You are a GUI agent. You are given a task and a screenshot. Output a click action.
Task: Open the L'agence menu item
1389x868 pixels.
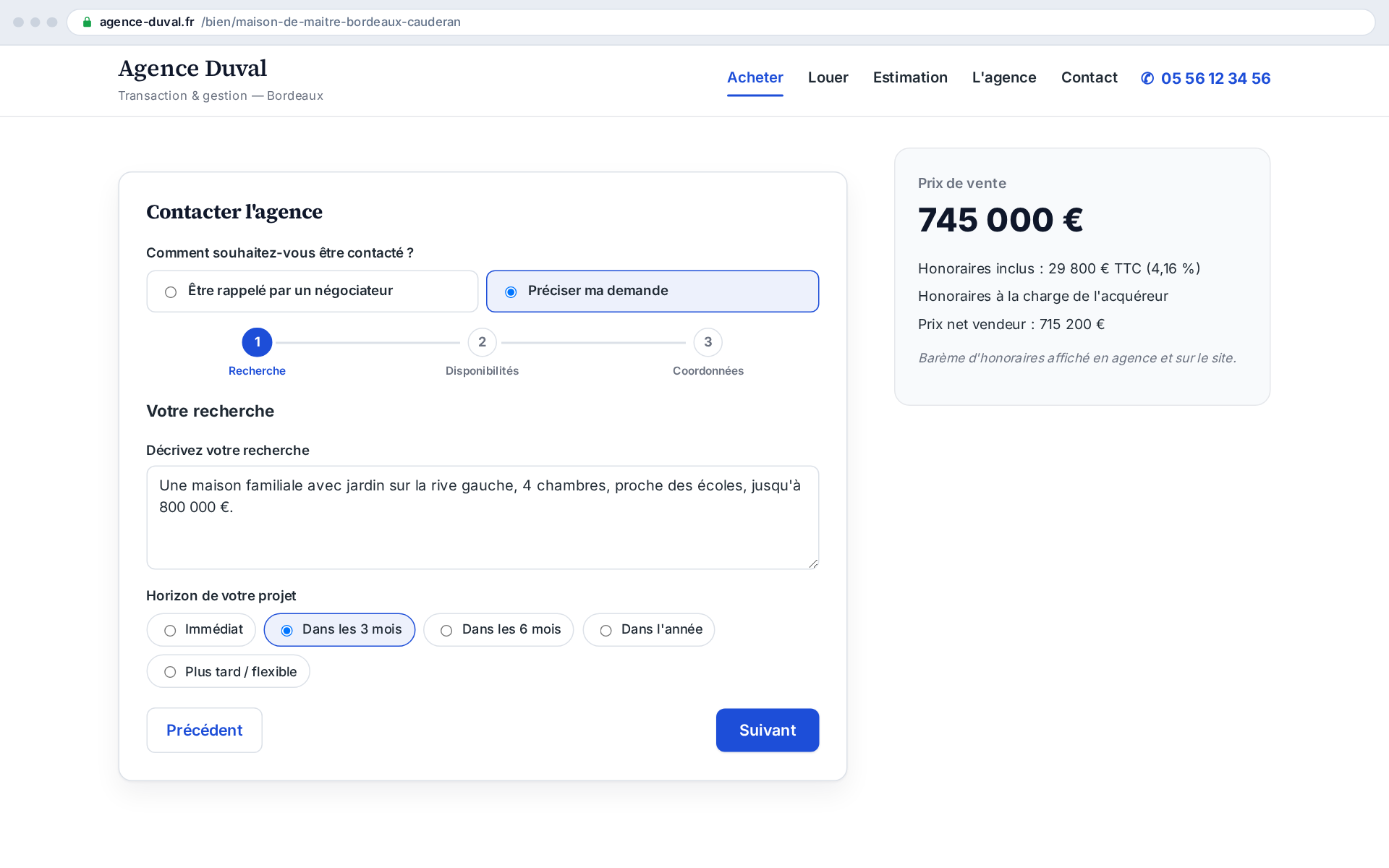pos(1003,77)
